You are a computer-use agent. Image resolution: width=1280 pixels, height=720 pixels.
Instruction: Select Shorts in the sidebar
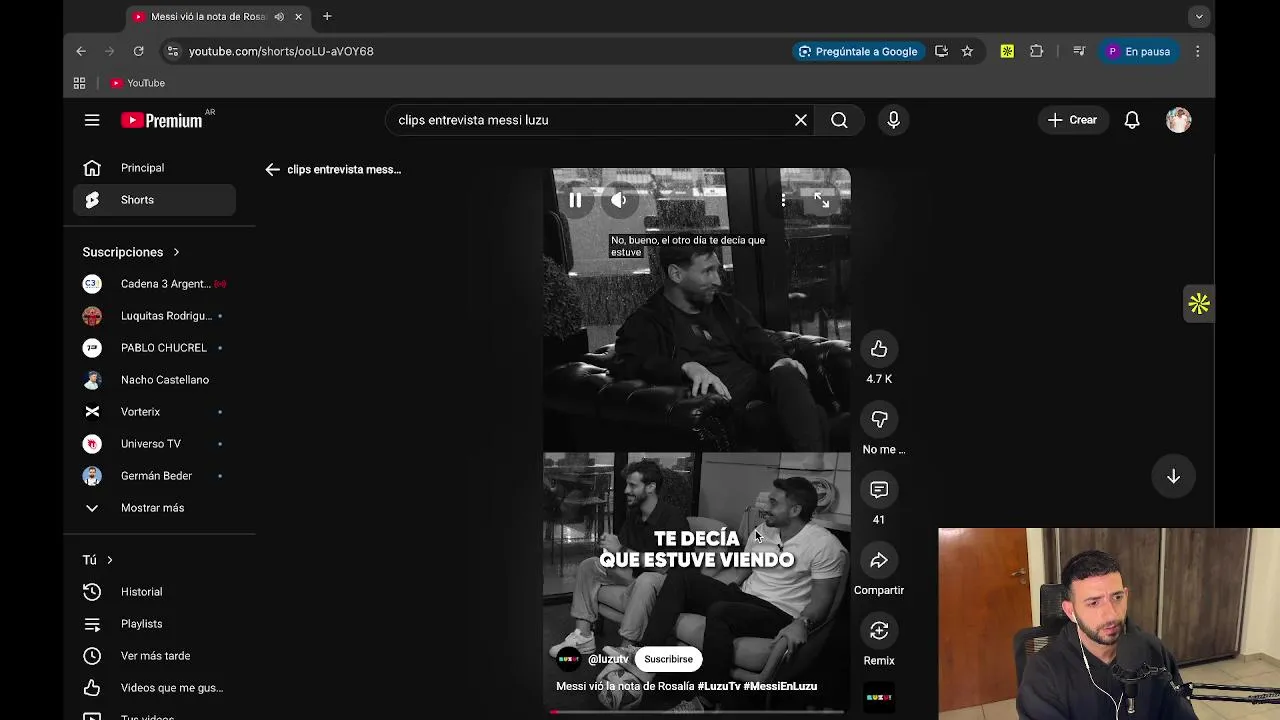pyautogui.click(x=154, y=200)
